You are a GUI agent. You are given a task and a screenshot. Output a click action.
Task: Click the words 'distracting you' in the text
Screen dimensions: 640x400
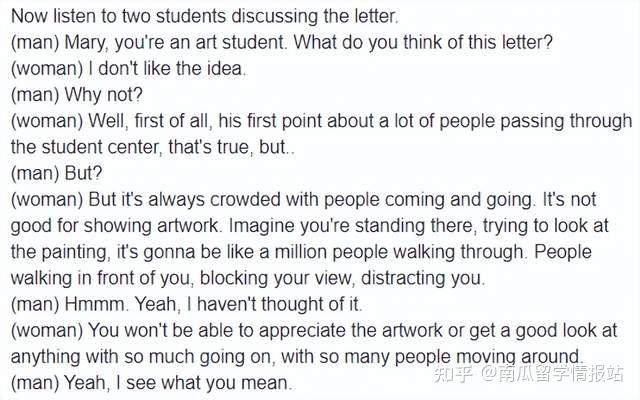tap(423, 278)
